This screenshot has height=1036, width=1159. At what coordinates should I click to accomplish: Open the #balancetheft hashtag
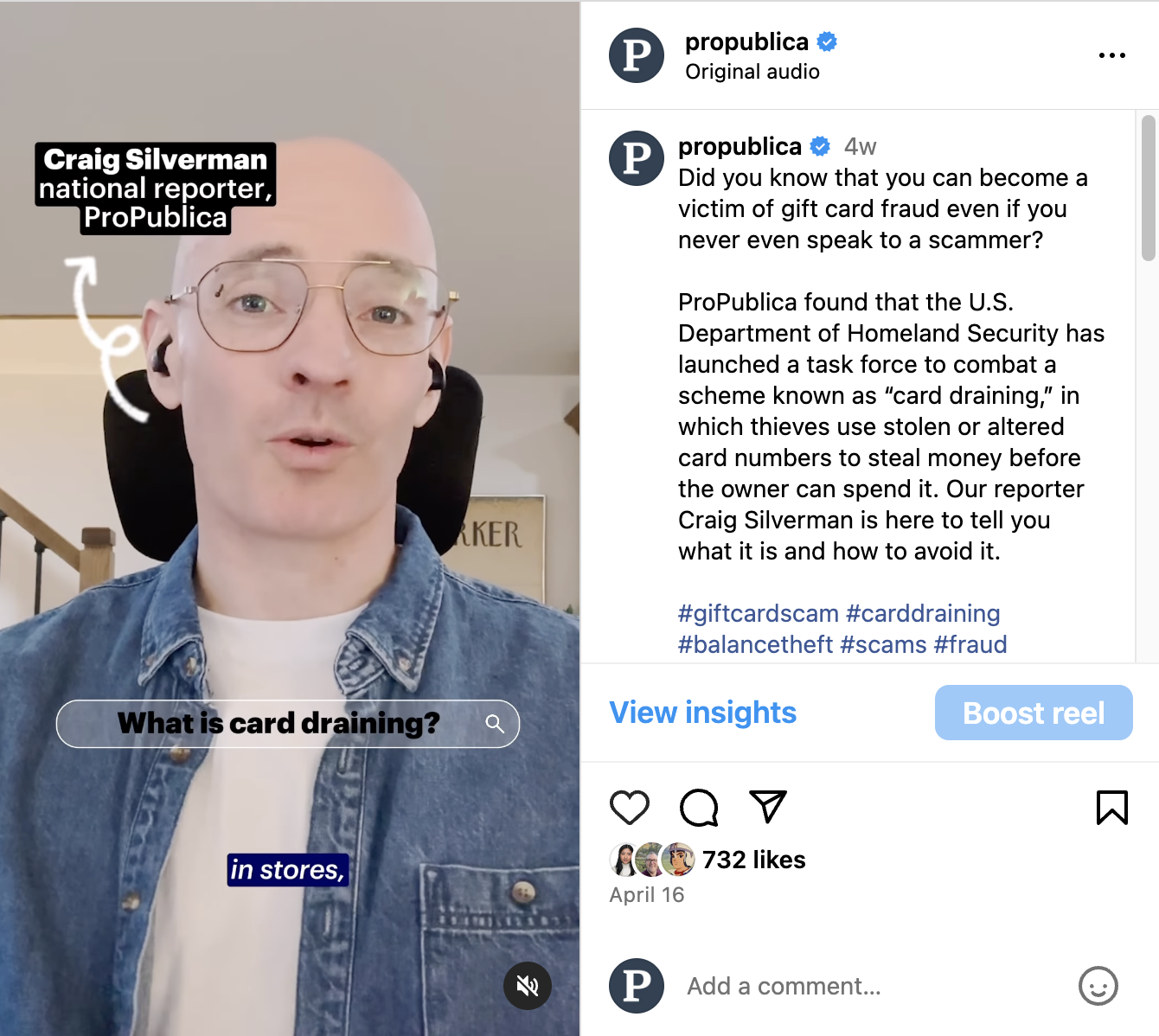click(x=756, y=644)
